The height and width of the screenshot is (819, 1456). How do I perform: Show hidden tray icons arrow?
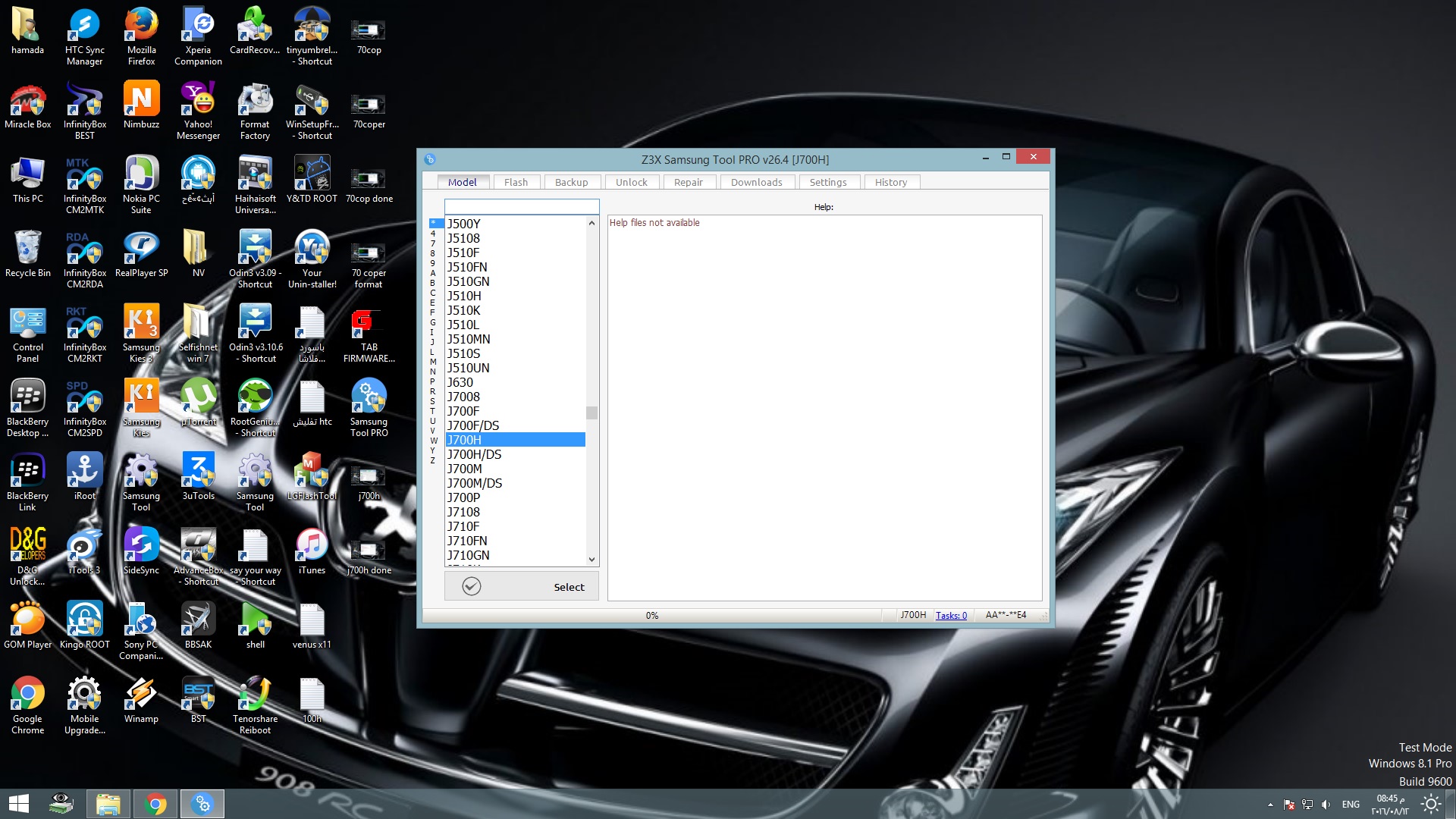tap(1270, 804)
